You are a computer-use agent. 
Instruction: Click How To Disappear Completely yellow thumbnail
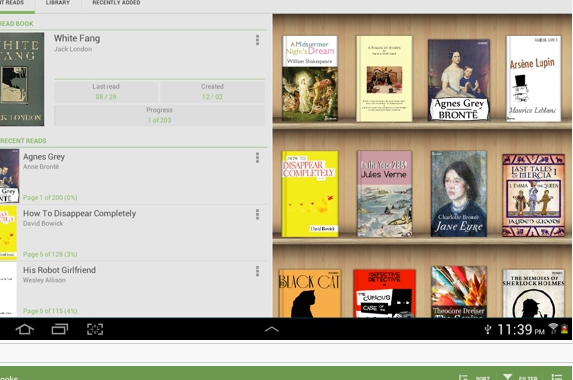tap(8, 233)
